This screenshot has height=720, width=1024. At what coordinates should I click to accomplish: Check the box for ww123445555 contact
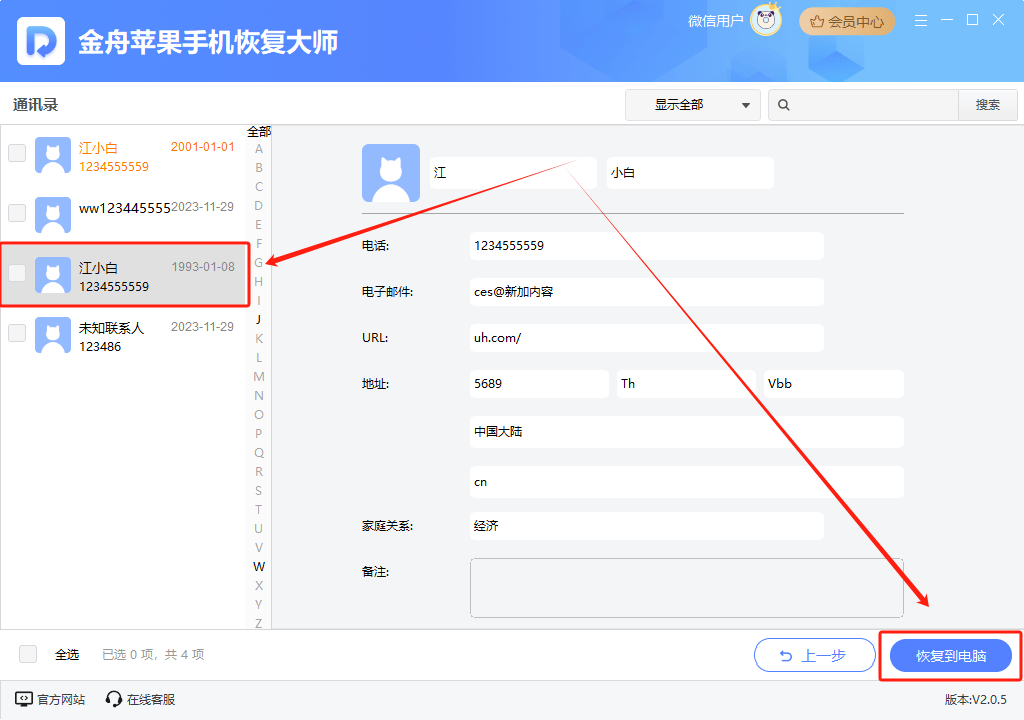16,213
